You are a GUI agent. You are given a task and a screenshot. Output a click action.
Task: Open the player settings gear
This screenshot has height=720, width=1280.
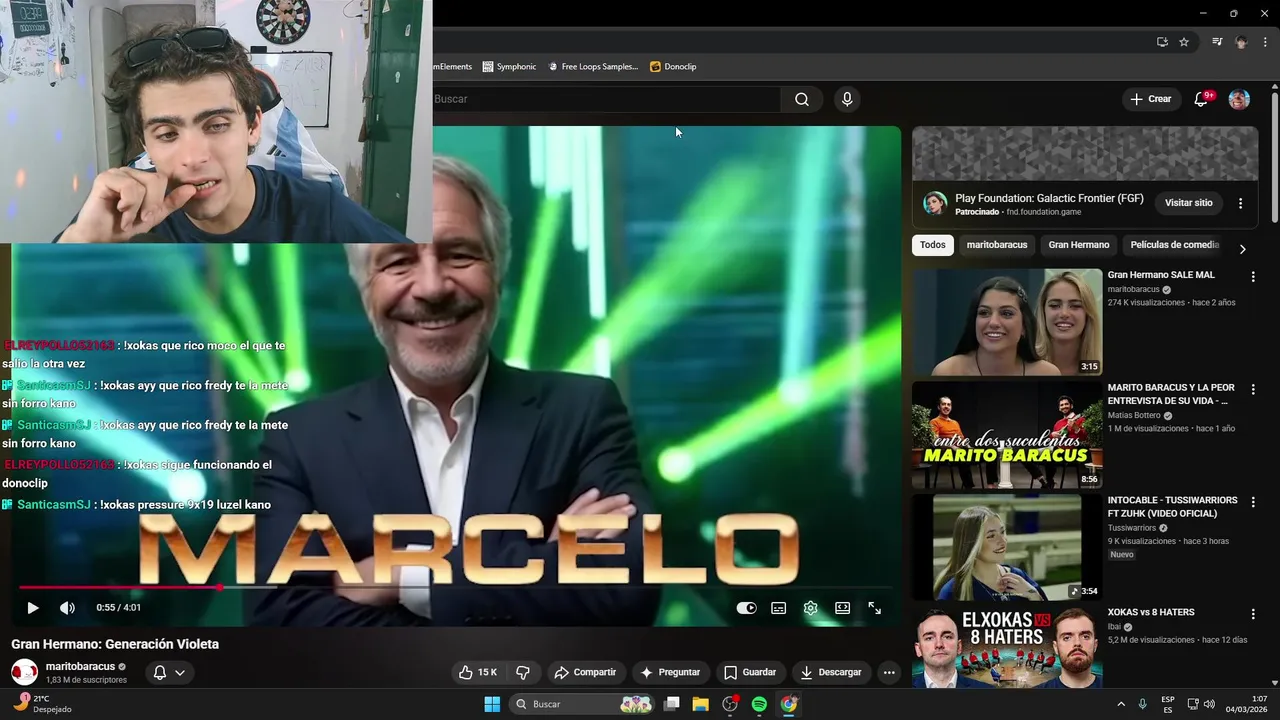[810, 608]
